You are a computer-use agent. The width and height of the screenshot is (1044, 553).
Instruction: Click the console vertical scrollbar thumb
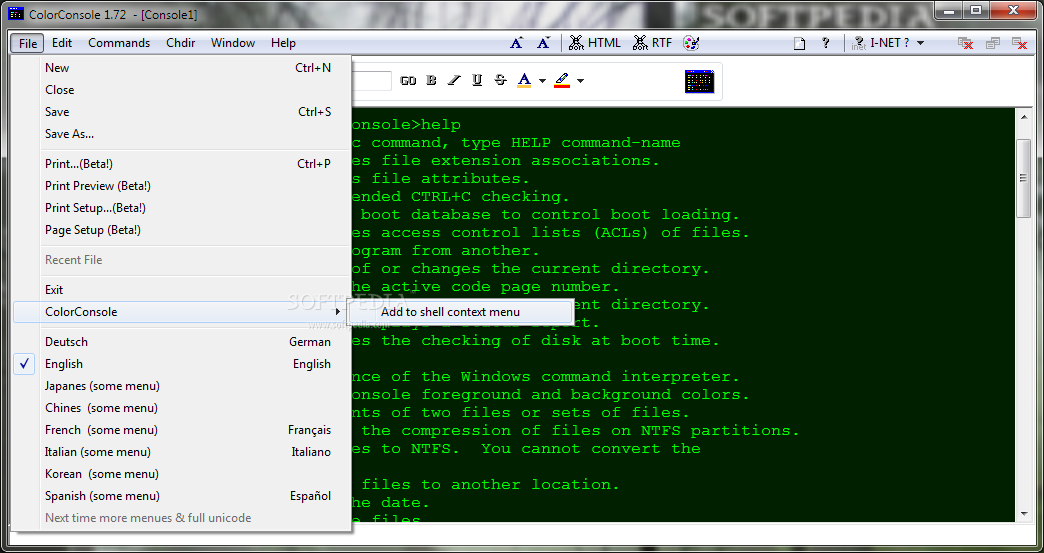[1023, 178]
